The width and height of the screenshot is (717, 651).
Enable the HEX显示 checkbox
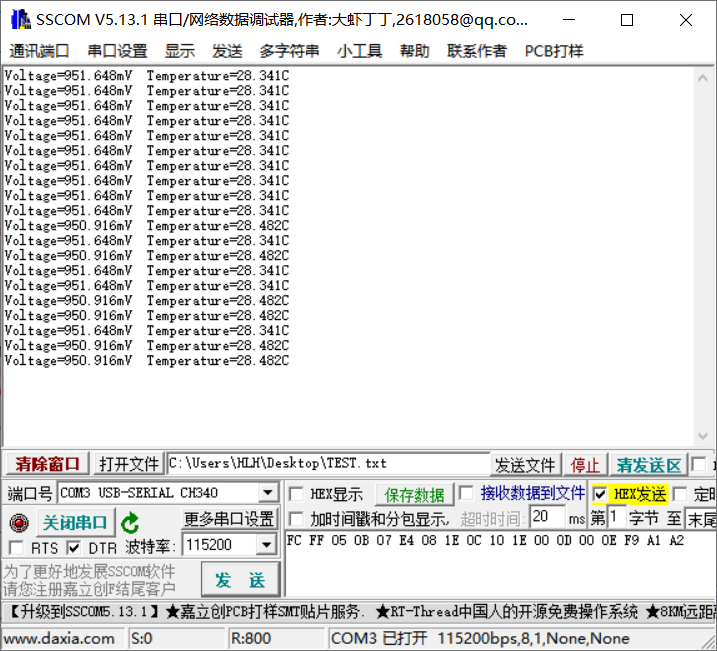[x=296, y=494]
